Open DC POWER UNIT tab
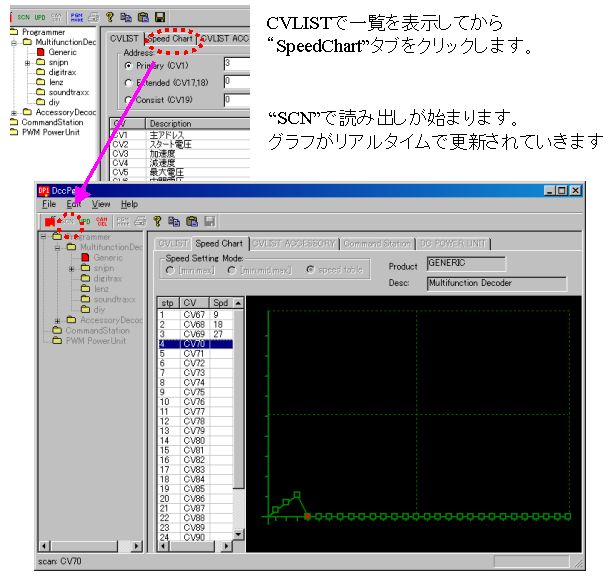Screen dimensions: 613x579 click(x=453, y=244)
